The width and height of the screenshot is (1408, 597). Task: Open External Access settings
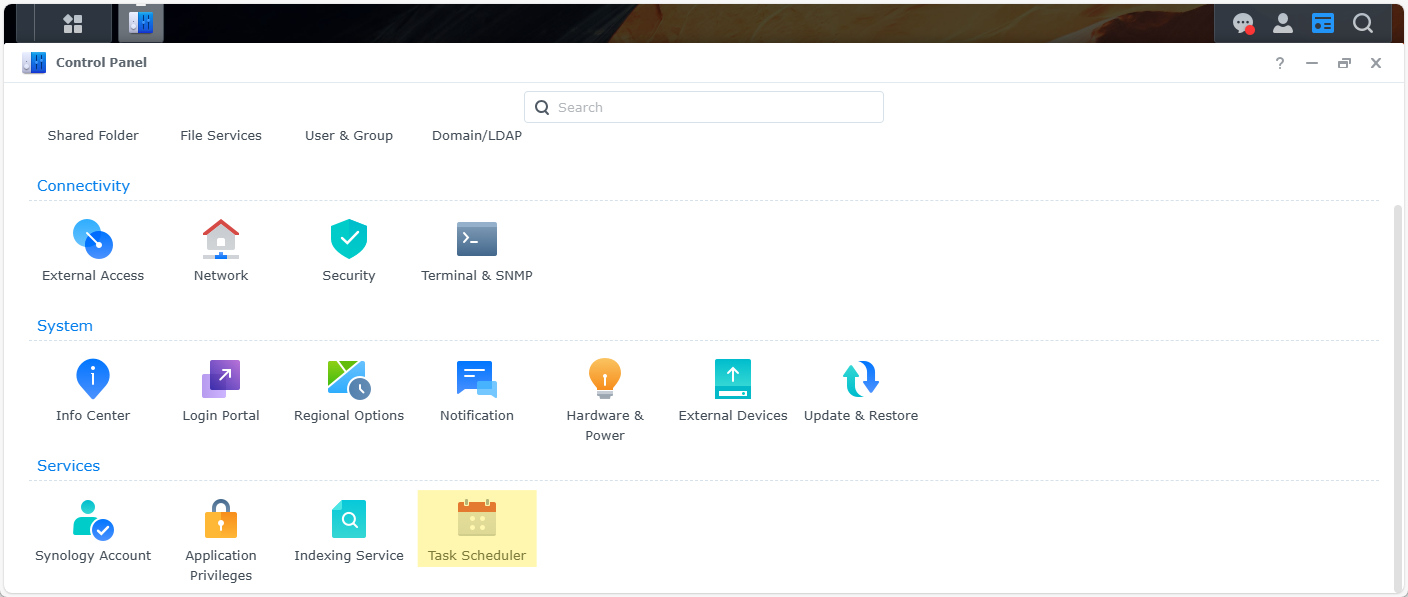(x=93, y=240)
